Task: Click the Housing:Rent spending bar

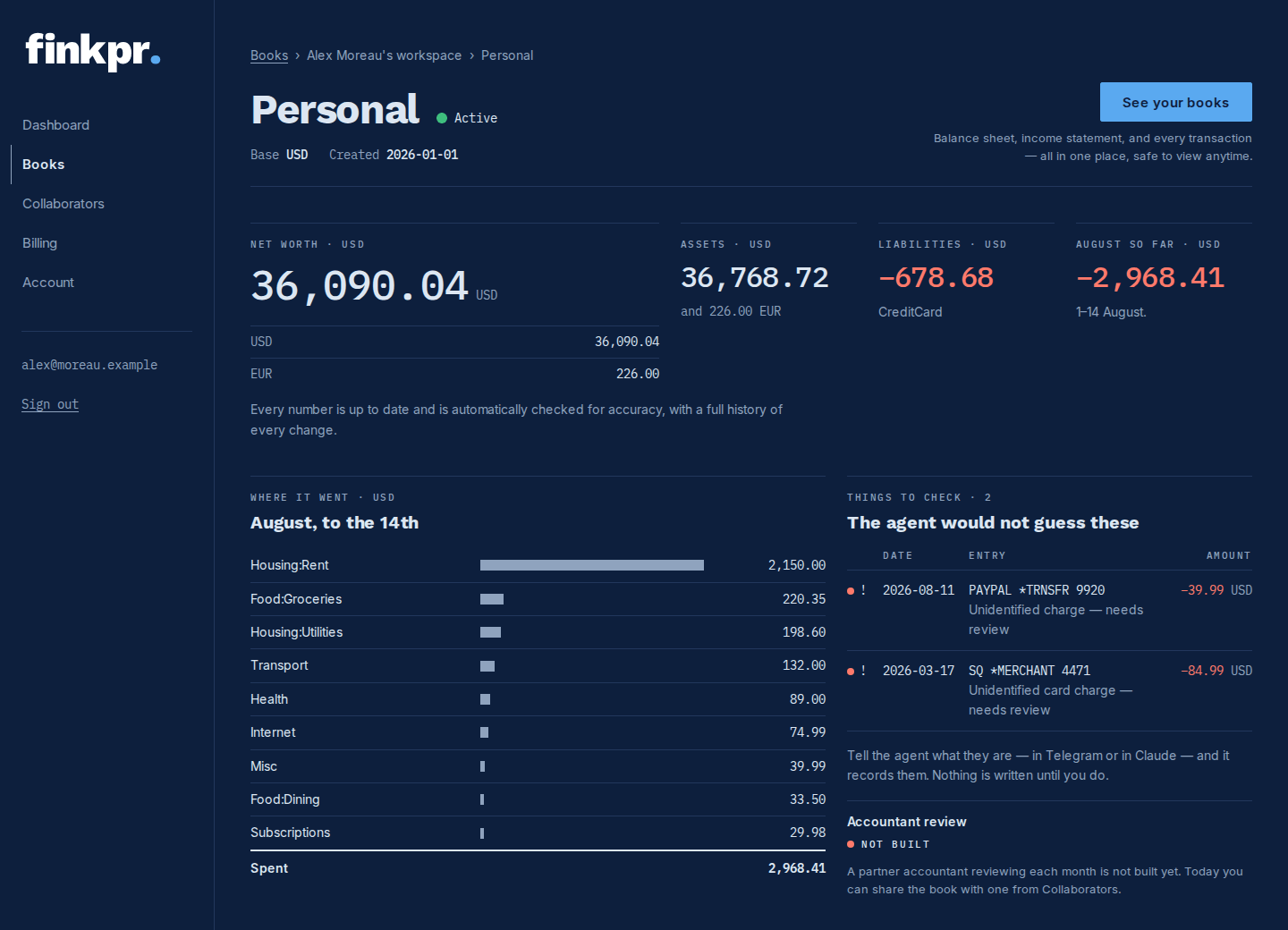Action: click(592, 565)
